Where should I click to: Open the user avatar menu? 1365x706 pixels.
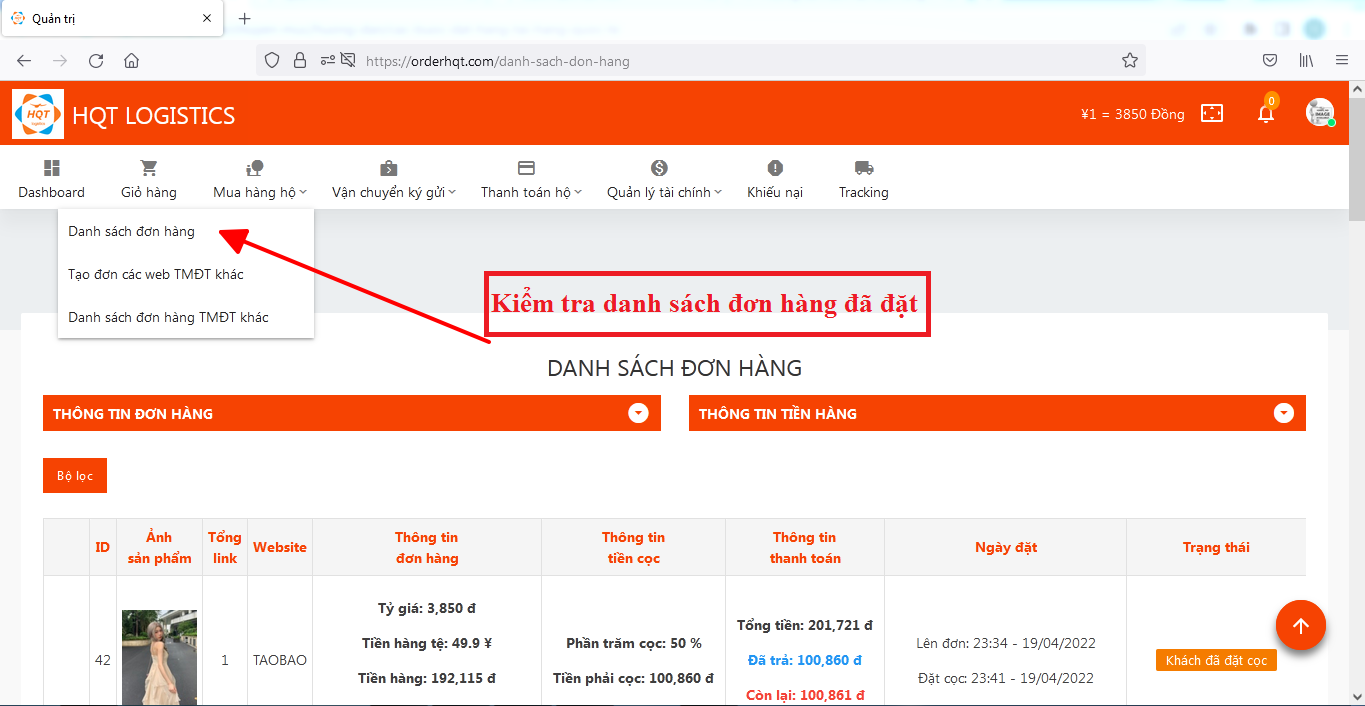[x=1320, y=112]
